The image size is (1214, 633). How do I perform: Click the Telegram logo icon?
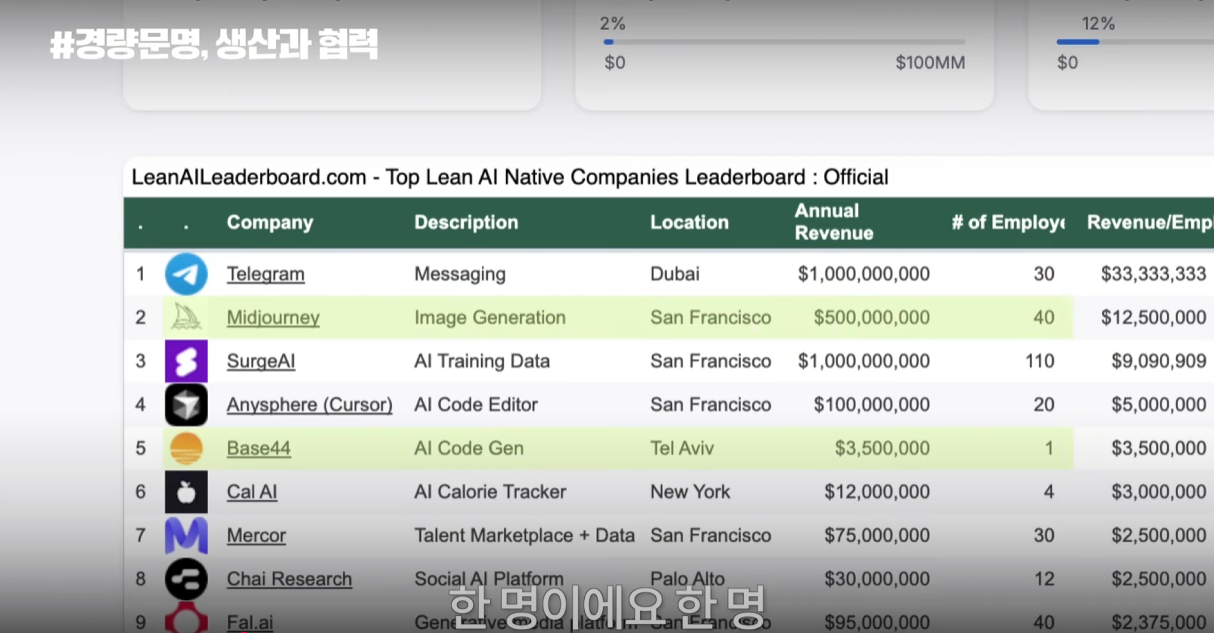[186, 274]
